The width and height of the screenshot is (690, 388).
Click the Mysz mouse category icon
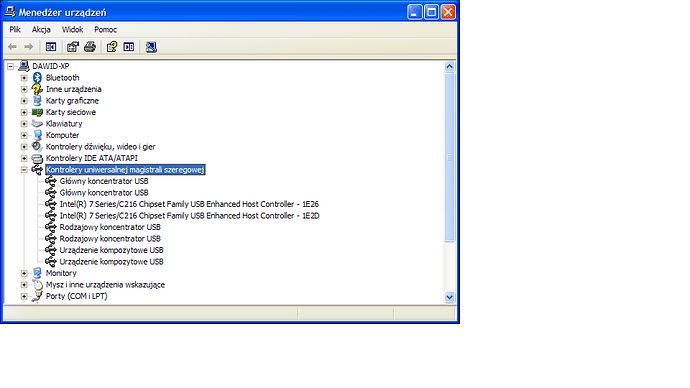pyautogui.click(x=37, y=285)
